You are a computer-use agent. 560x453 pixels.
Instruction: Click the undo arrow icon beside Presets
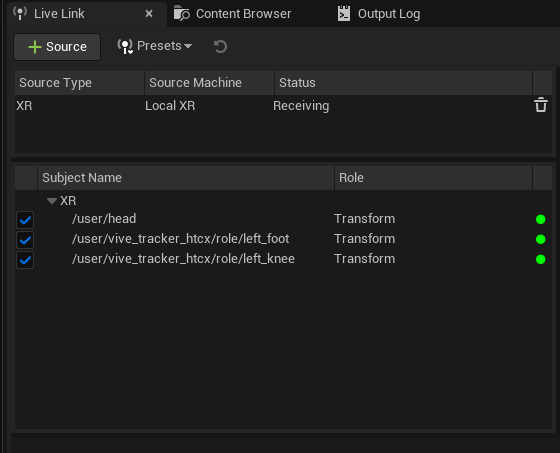click(x=220, y=46)
